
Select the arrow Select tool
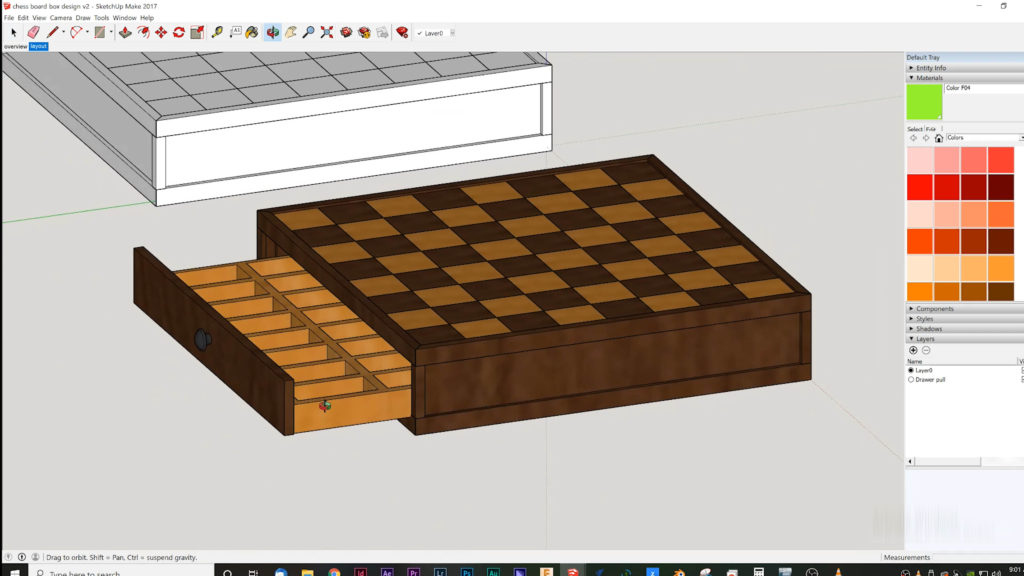pos(14,33)
